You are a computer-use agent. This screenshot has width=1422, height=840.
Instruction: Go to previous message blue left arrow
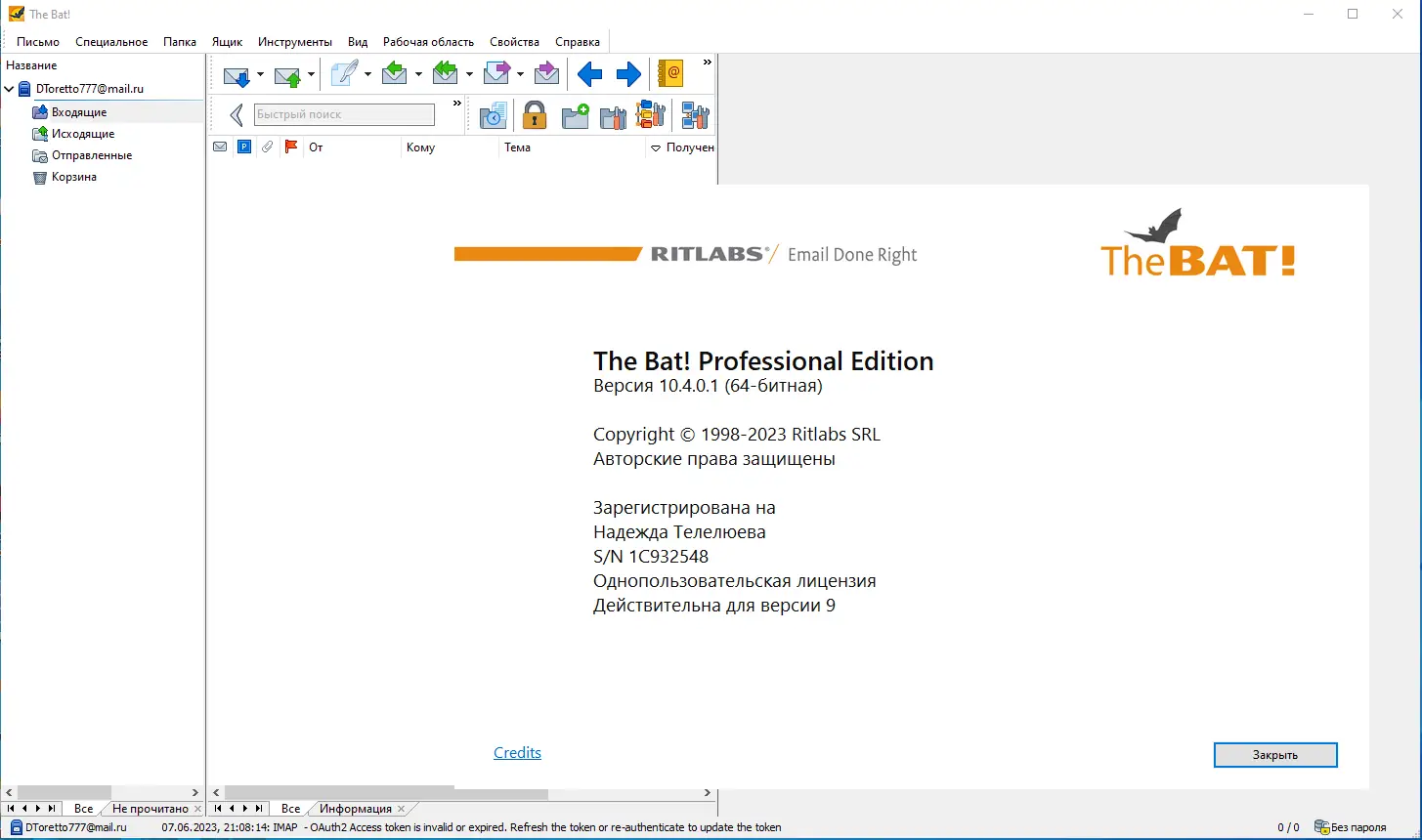[589, 74]
